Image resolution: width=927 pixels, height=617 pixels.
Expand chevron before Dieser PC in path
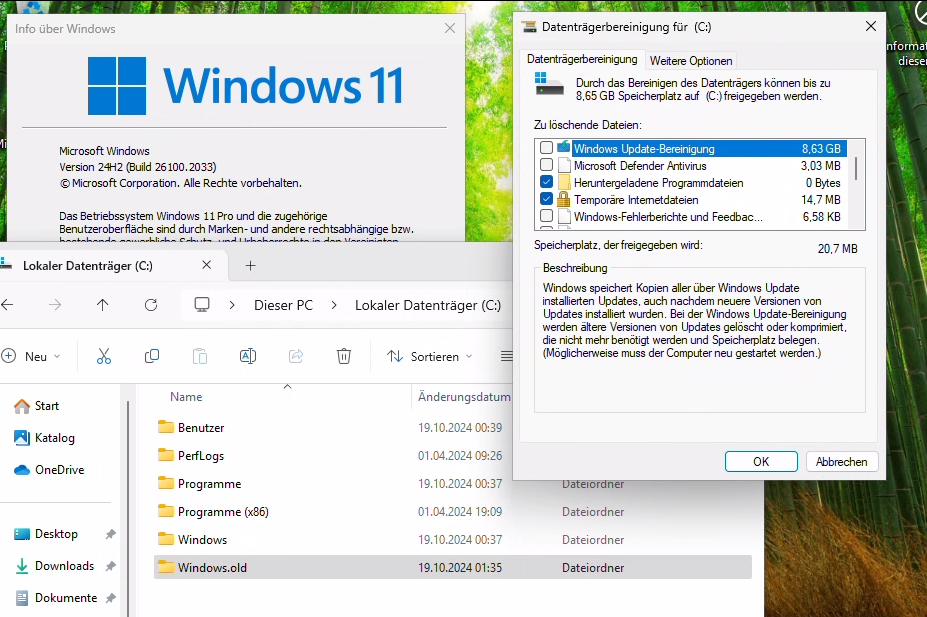[232, 305]
